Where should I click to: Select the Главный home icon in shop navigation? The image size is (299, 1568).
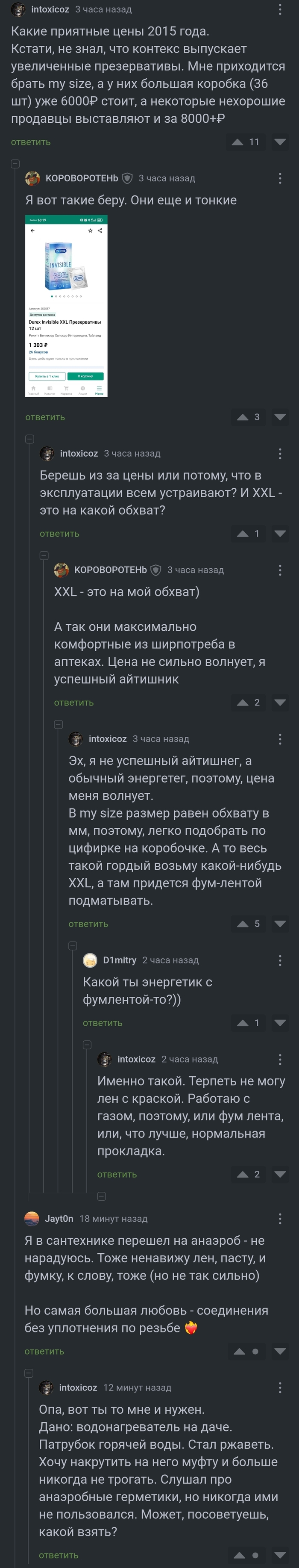(x=34, y=389)
